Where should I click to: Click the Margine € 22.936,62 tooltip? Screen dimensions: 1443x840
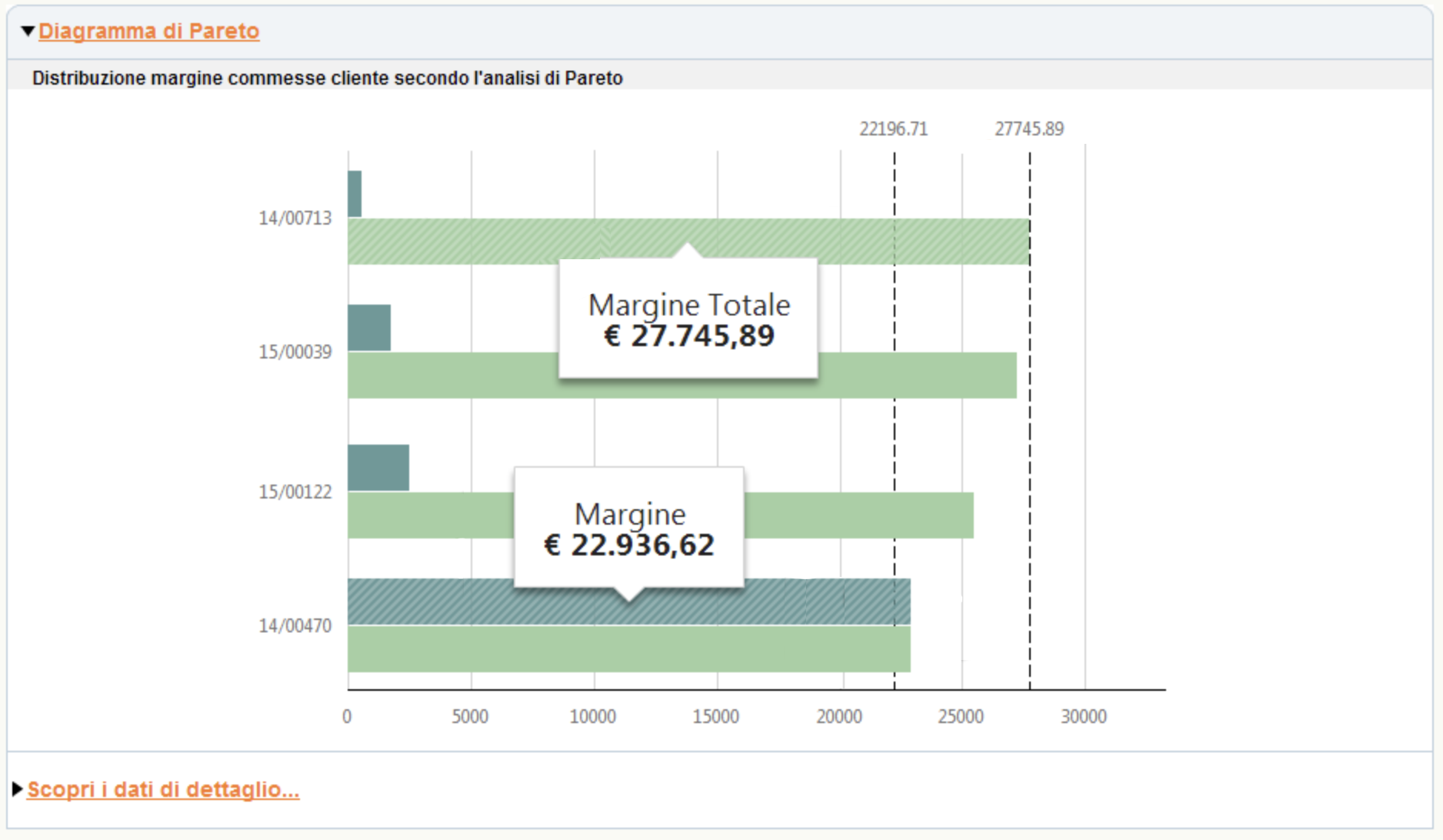629,528
